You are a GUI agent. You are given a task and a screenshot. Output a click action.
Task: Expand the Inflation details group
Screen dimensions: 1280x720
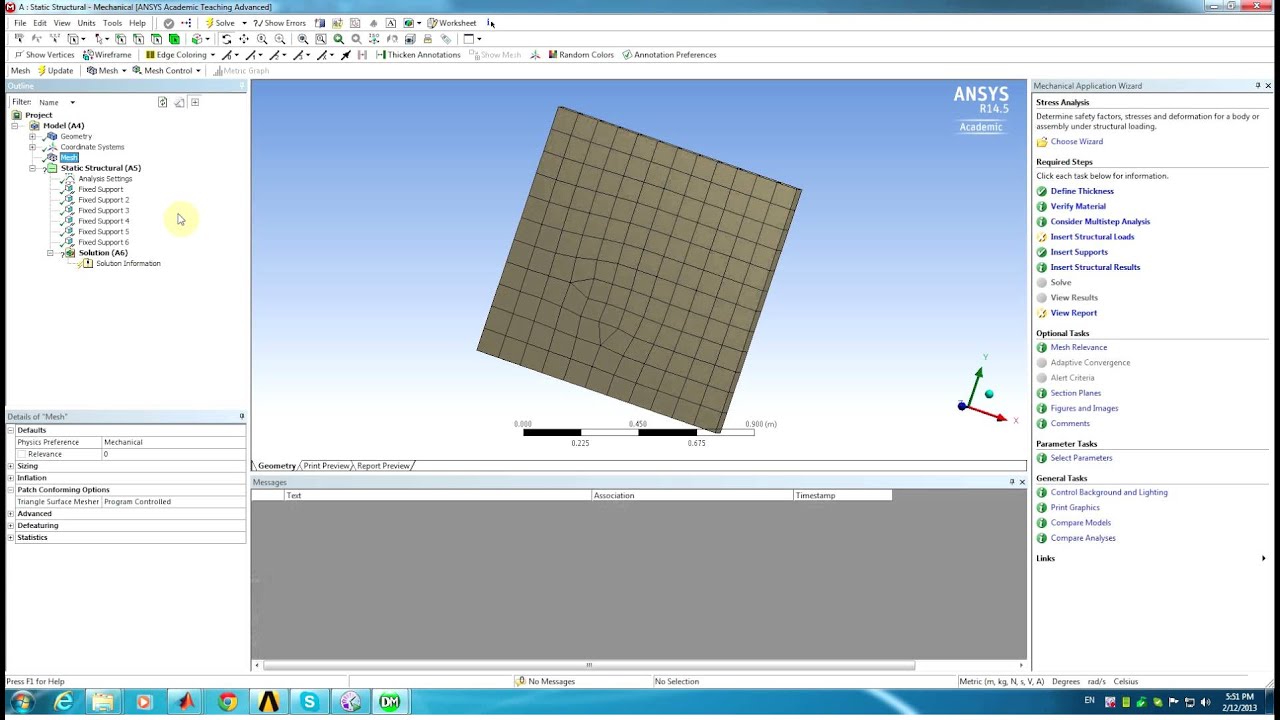11,478
